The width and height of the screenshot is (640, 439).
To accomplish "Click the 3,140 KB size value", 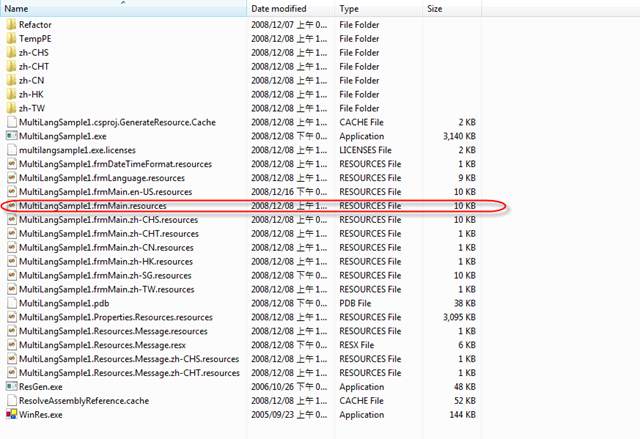I will 459,136.
